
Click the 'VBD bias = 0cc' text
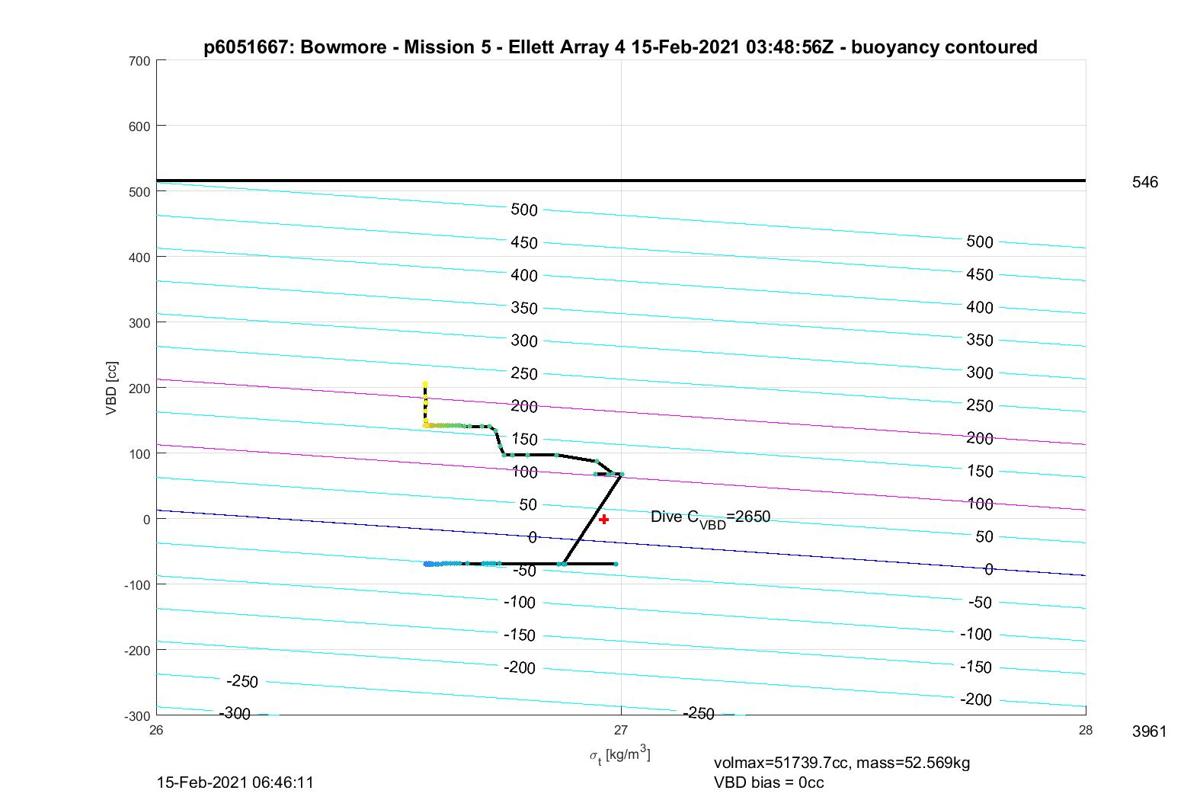[x=769, y=782]
